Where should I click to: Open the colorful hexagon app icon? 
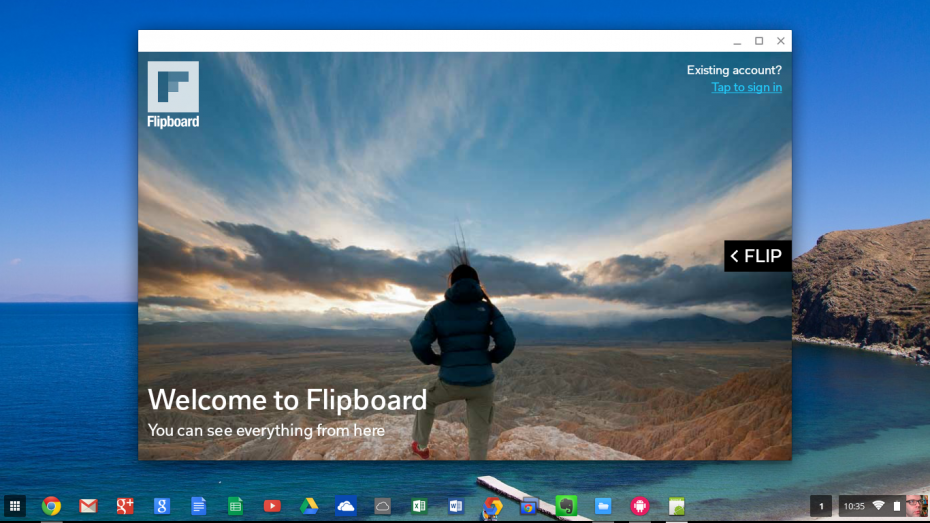pos(493,506)
